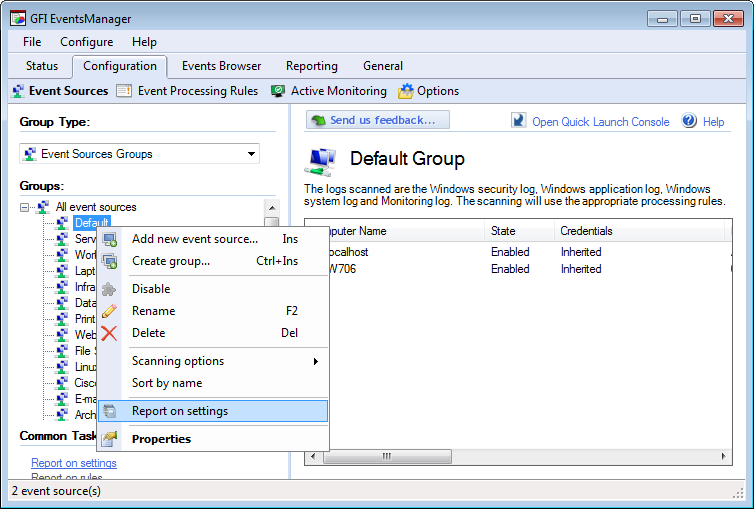Select the Default group tree item
This screenshot has height=509, width=754.
pos(91,223)
